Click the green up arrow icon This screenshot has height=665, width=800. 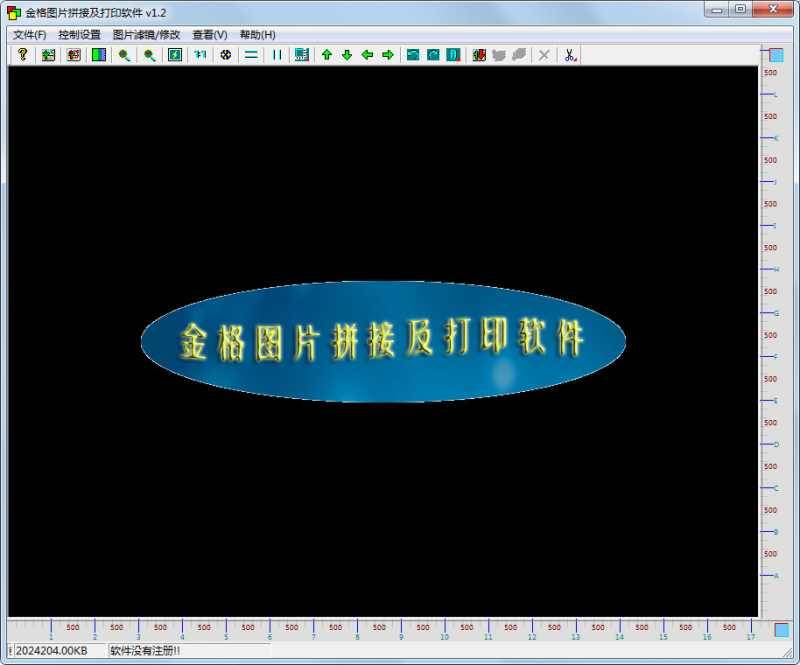point(325,55)
